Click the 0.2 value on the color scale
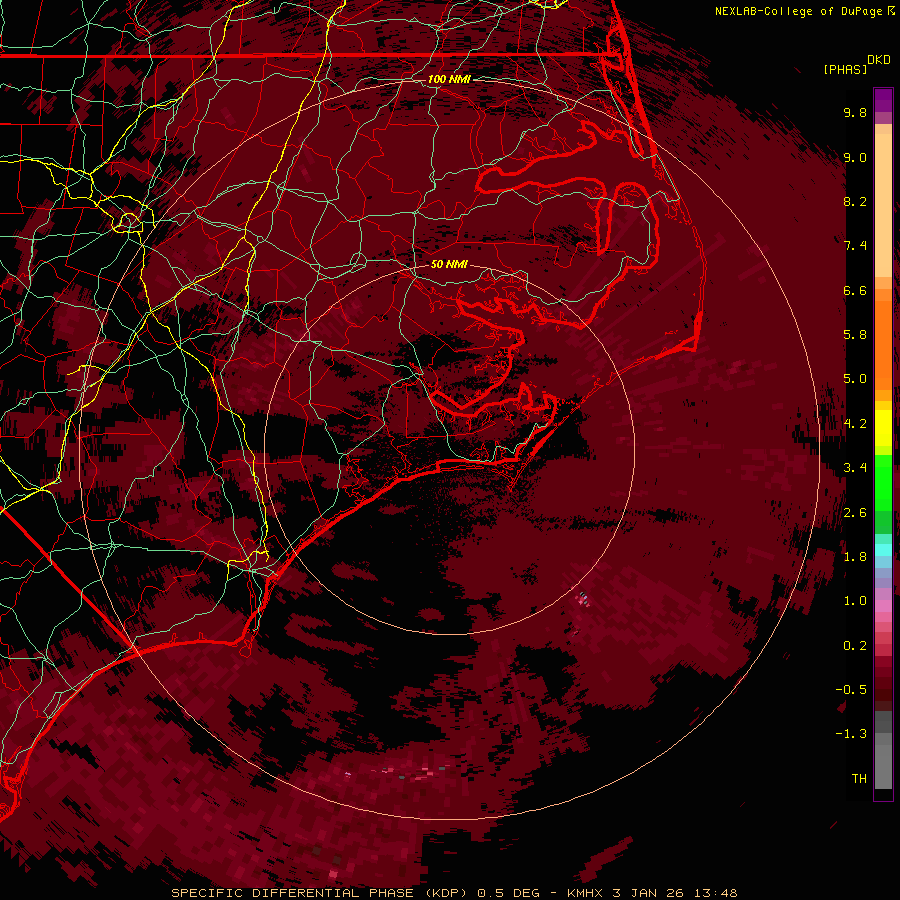This screenshot has height=900, width=900. [855, 646]
